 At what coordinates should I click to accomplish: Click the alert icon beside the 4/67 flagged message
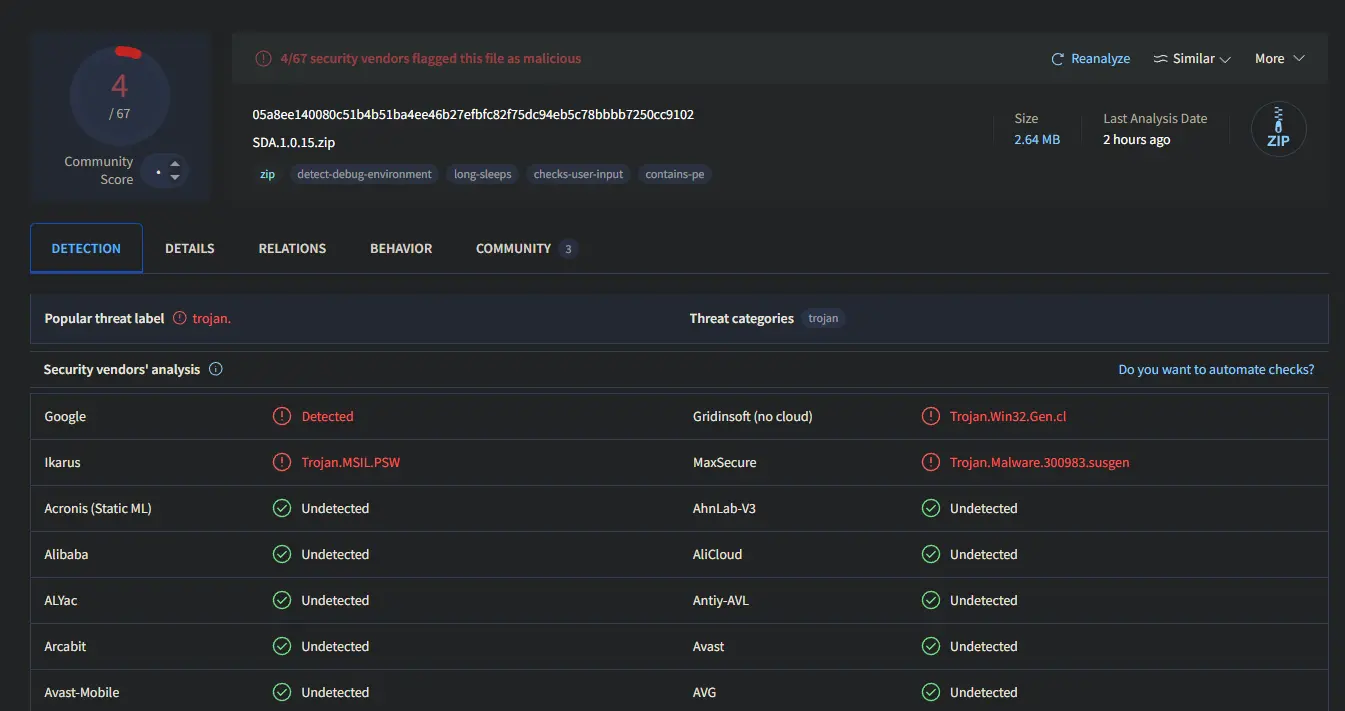(x=263, y=59)
